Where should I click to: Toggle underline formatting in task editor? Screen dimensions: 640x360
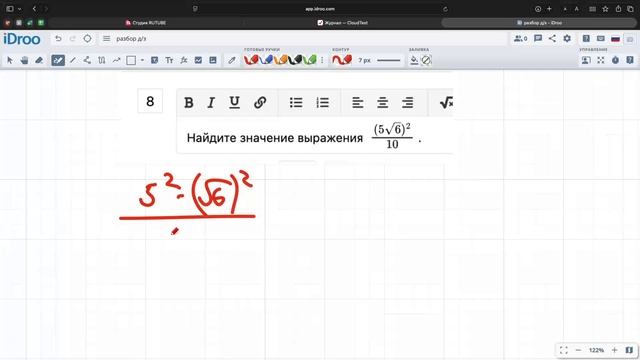click(234, 102)
